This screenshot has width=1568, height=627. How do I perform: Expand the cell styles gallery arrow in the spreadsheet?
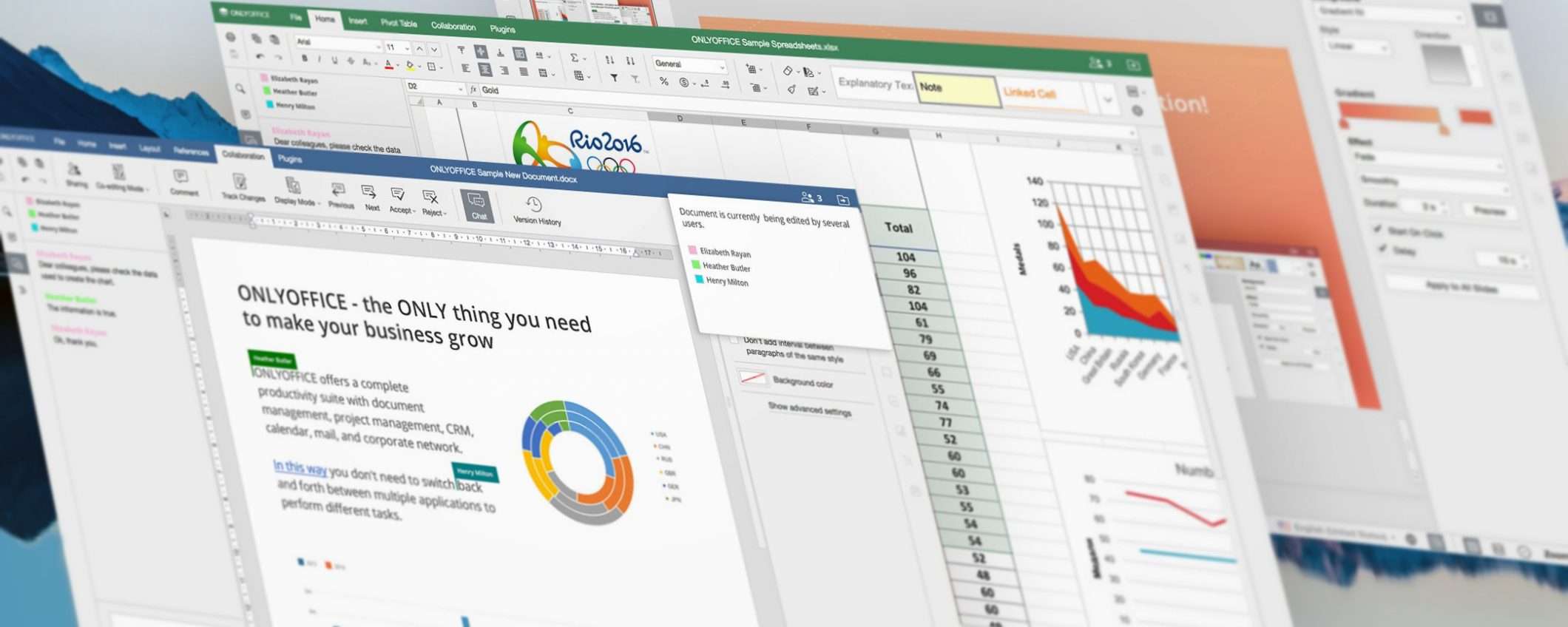(x=1107, y=98)
